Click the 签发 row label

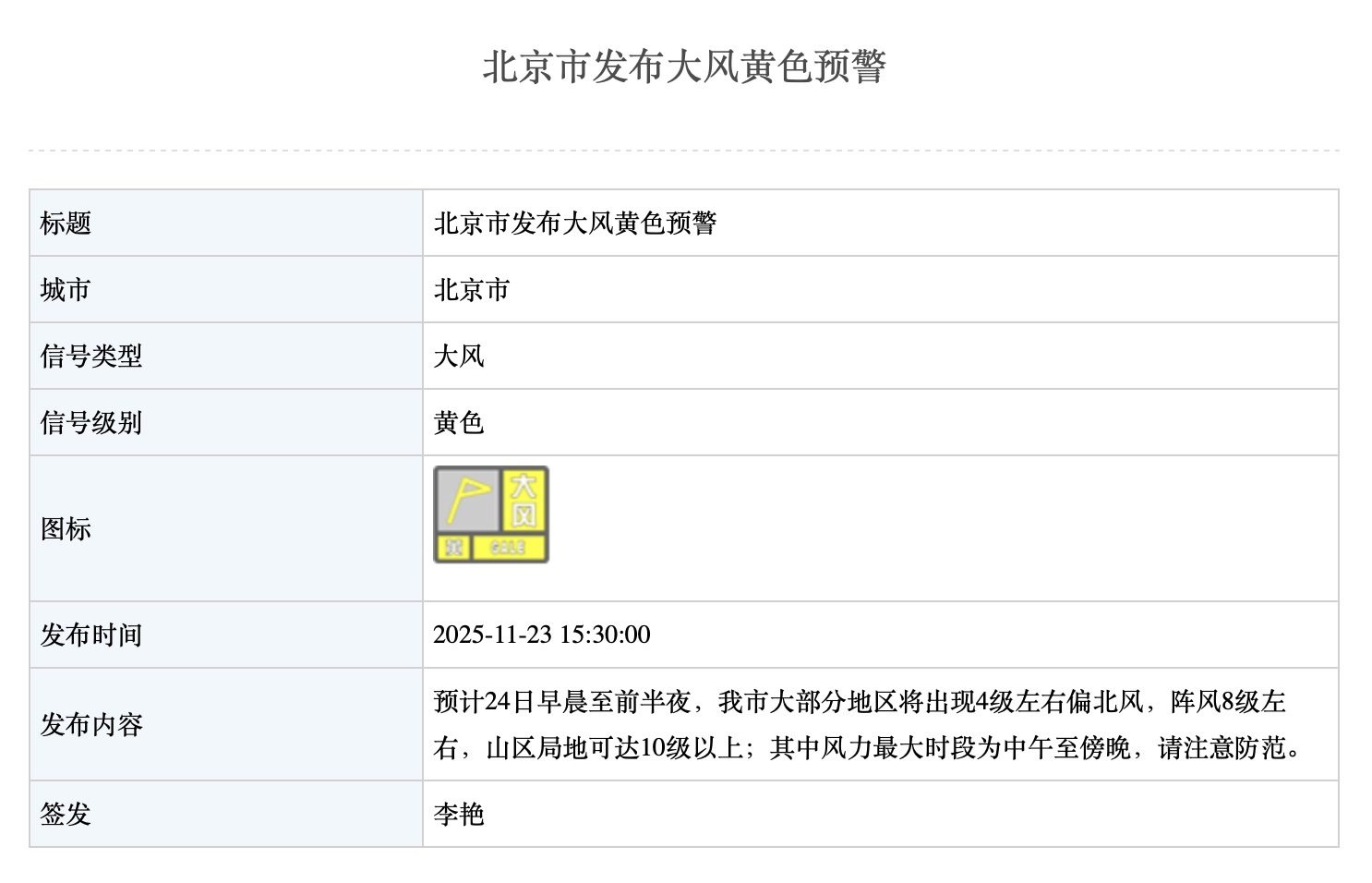[x=66, y=815]
